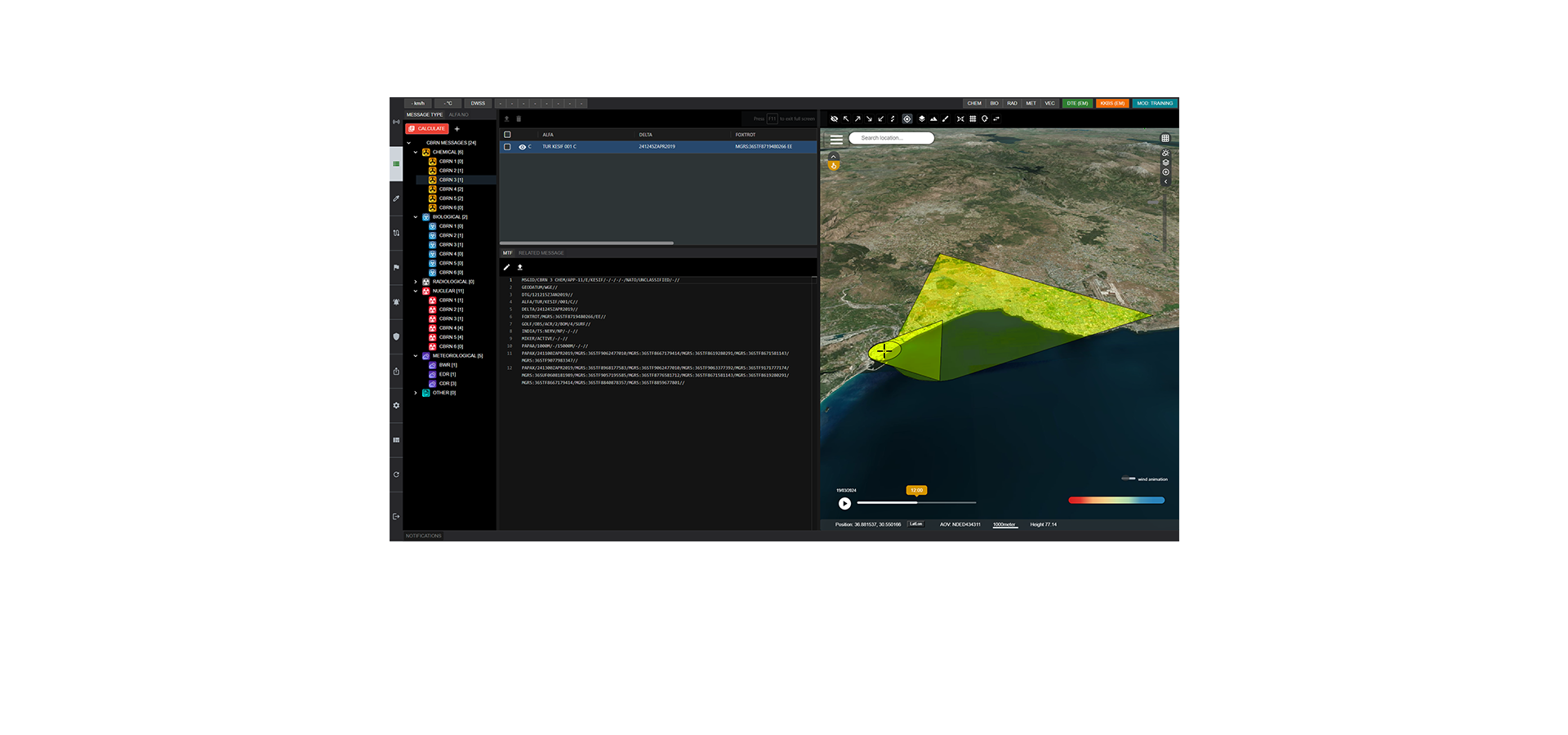1568x735 pixels.
Task: Click the logout icon at the sidebar bottom
Action: [x=396, y=516]
